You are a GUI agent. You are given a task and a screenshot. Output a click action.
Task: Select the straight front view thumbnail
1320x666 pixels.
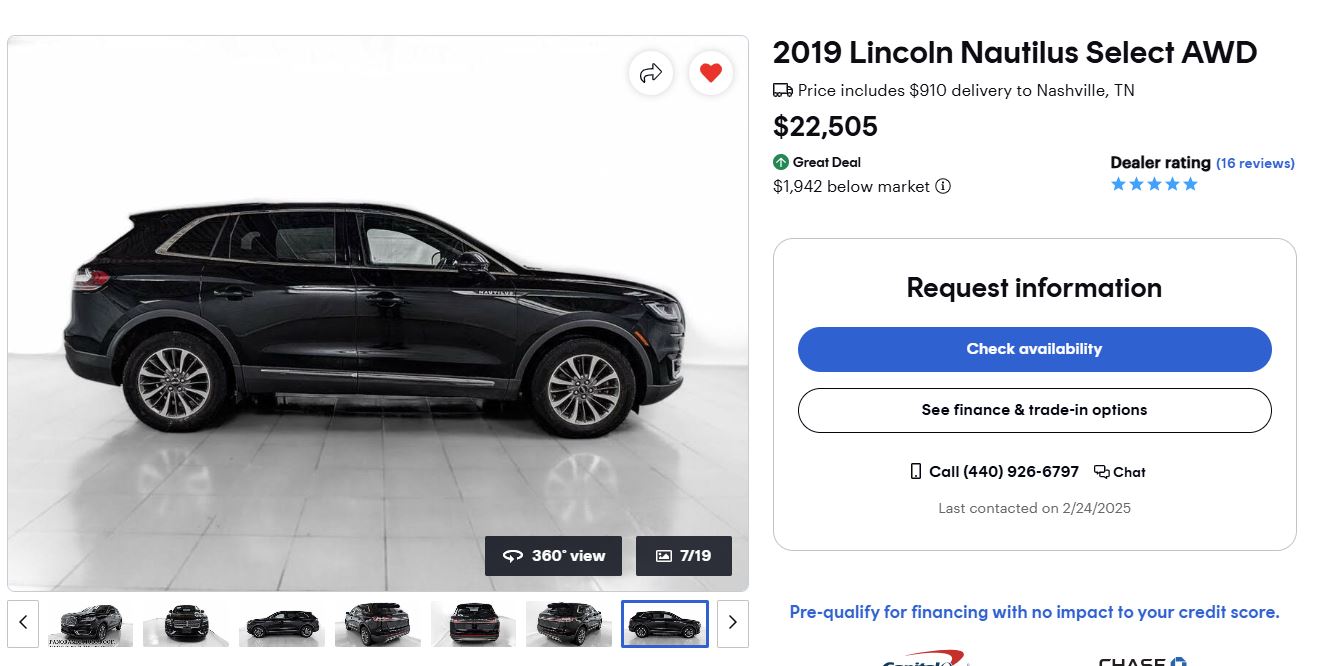pos(185,624)
